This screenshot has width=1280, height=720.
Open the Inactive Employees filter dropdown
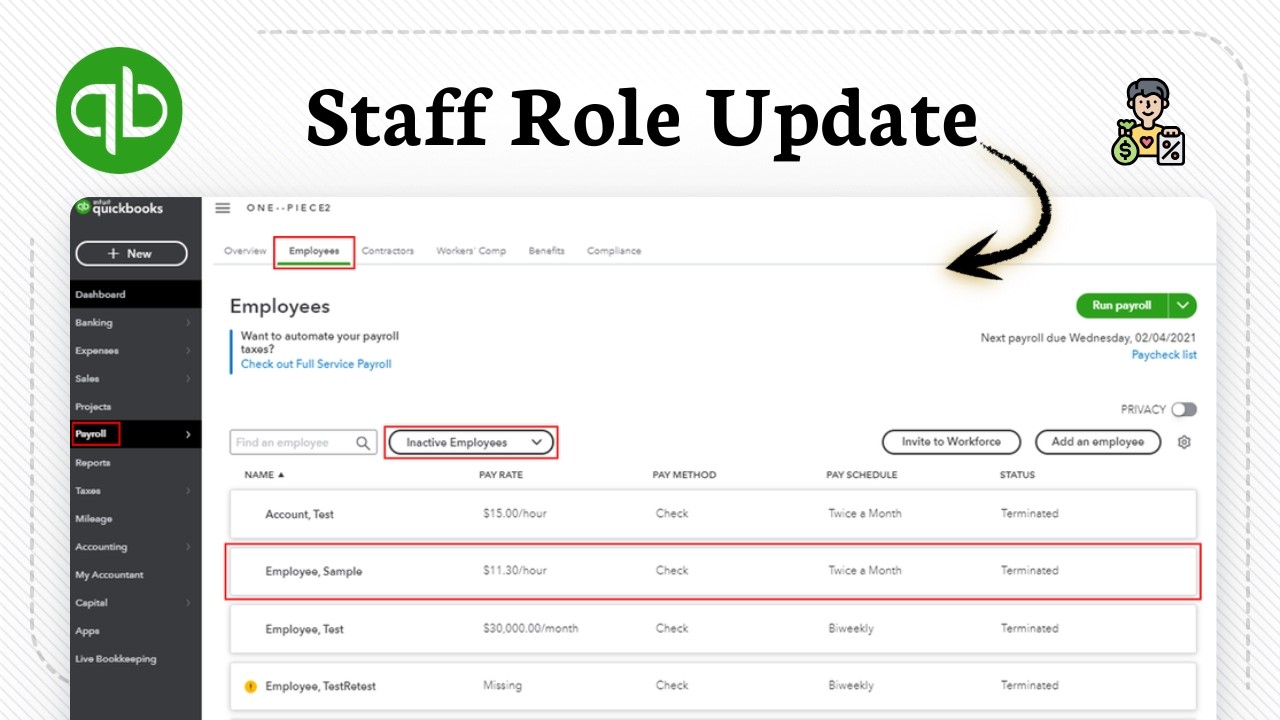point(470,442)
